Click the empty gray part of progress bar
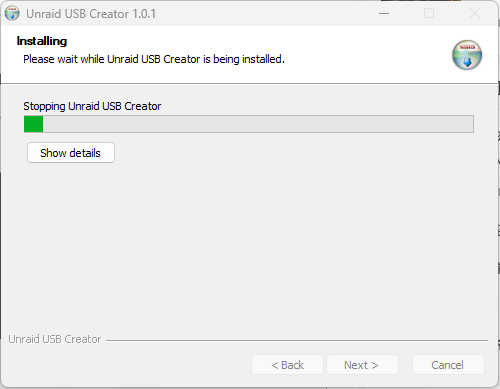The image size is (500, 389). pyautogui.click(x=258, y=124)
